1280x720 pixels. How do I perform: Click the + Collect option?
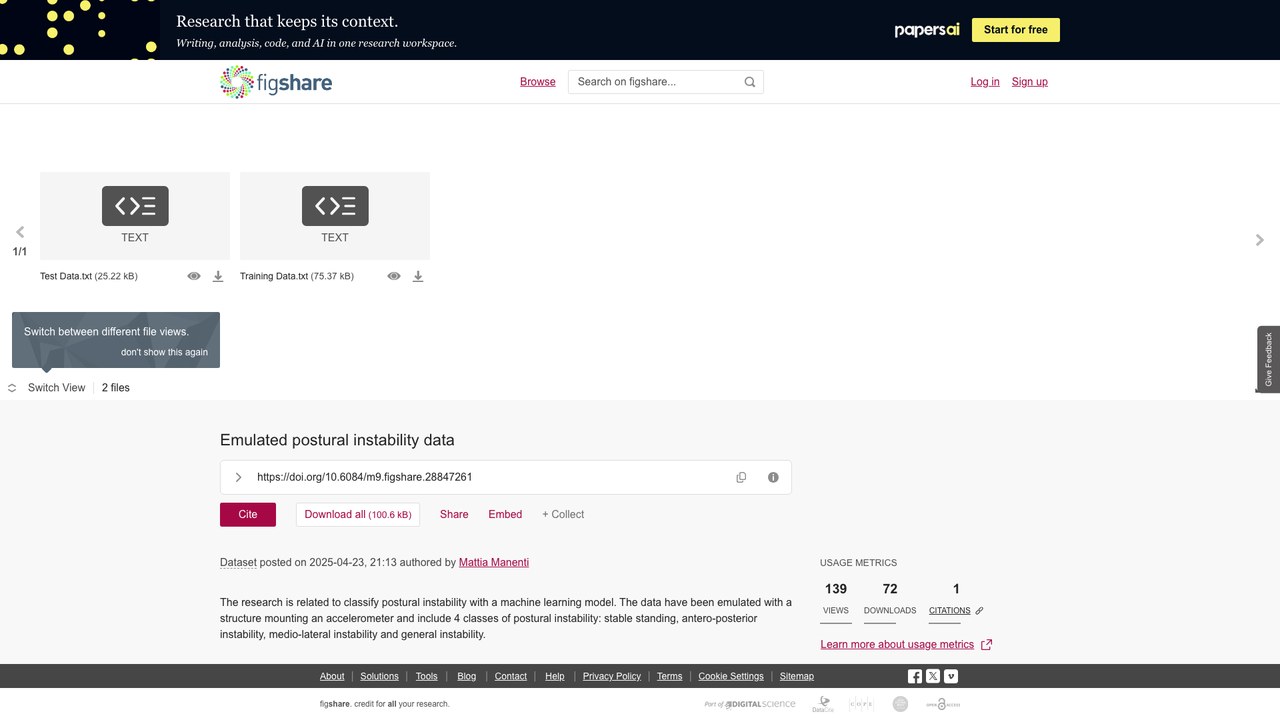[563, 514]
